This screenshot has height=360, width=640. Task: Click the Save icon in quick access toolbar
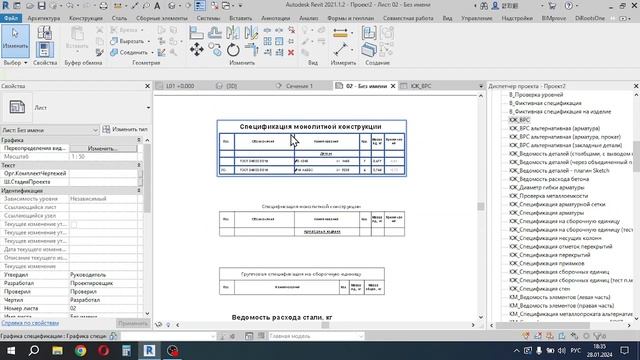(41, 6)
